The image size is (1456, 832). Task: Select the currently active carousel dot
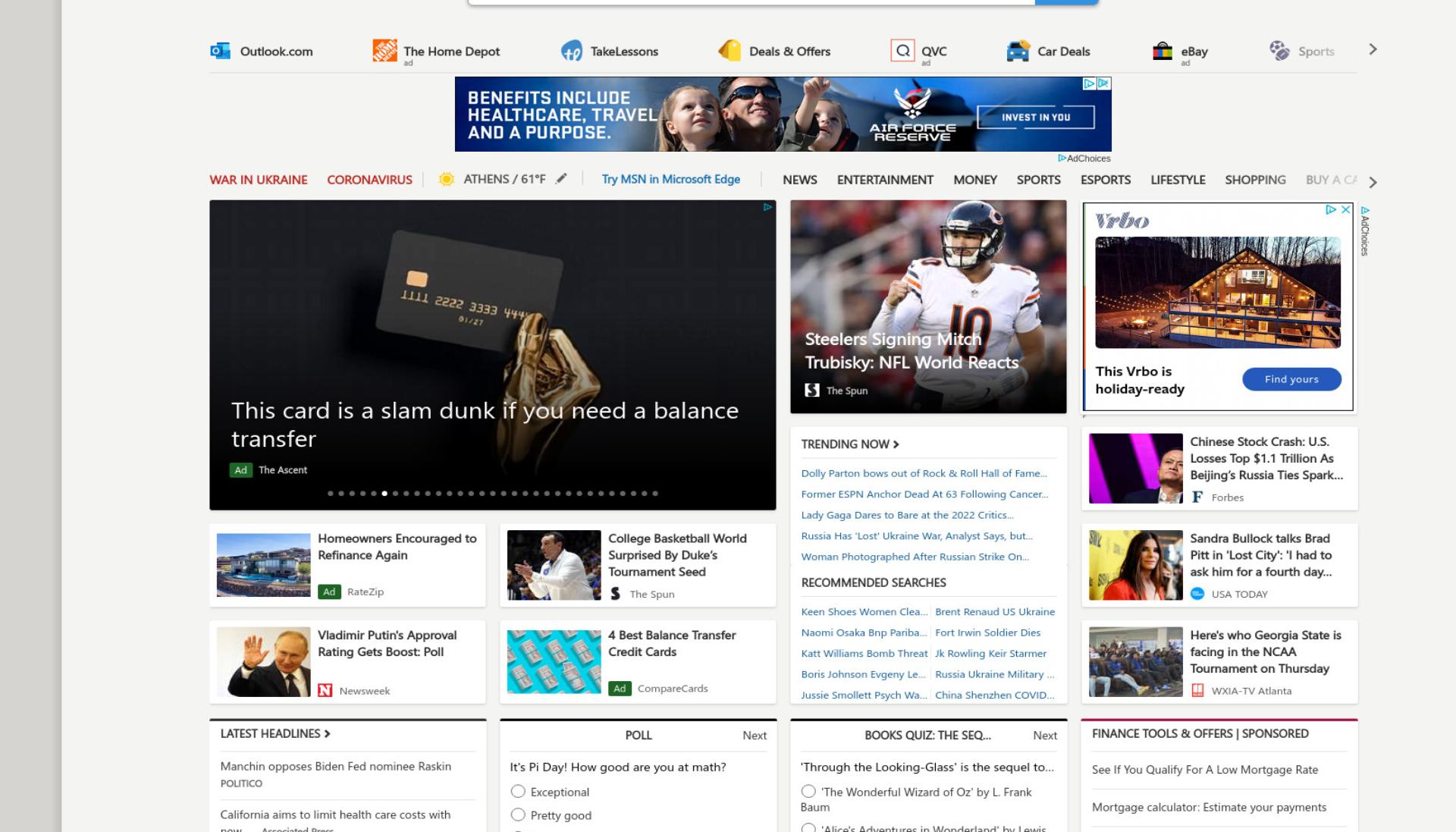pyautogui.click(x=384, y=493)
